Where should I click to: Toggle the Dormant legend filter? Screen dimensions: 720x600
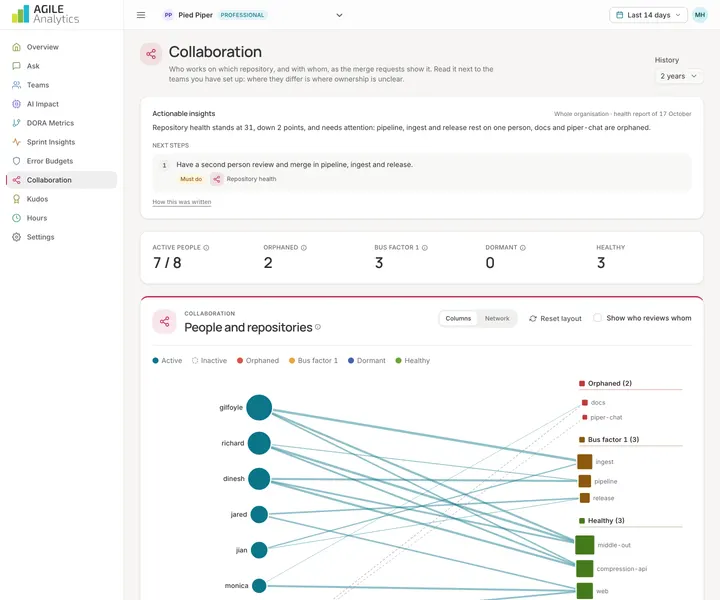tap(367, 361)
